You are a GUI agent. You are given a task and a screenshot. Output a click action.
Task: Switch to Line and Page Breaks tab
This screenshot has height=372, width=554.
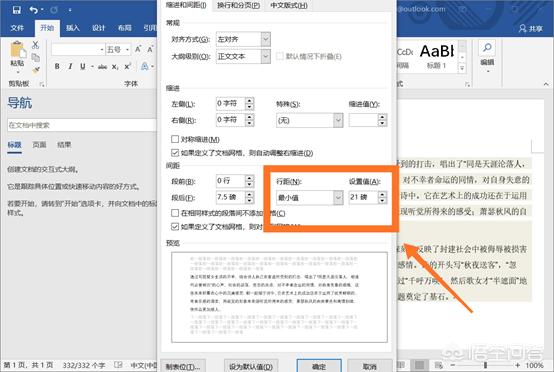click(x=238, y=5)
